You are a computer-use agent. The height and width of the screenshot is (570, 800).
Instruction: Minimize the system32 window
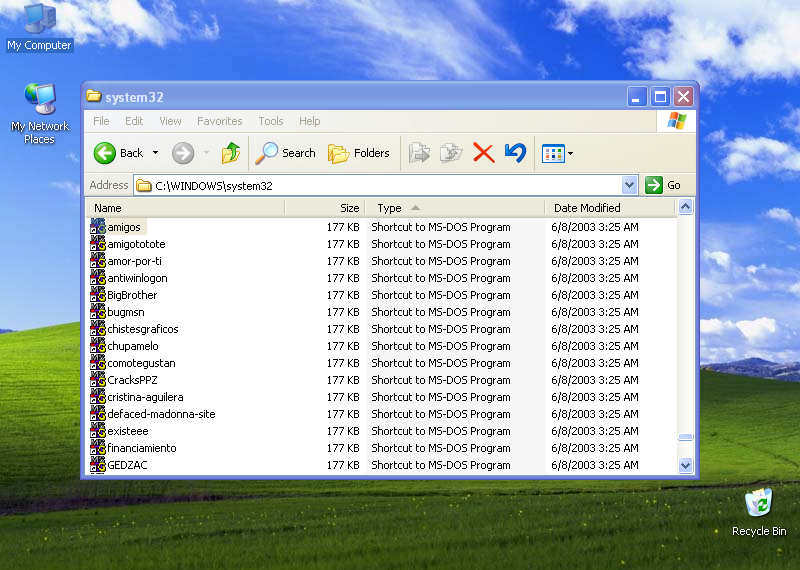[x=637, y=96]
